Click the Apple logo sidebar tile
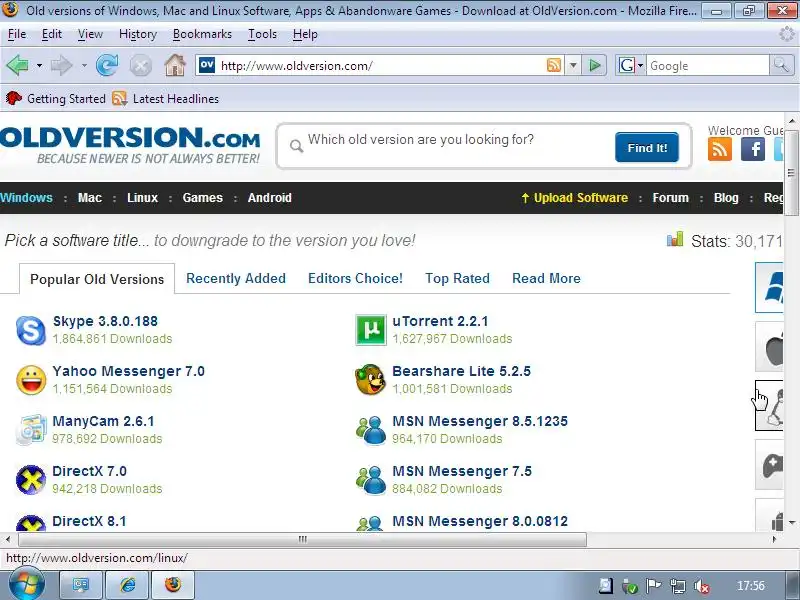The height and width of the screenshot is (600, 800). [x=769, y=346]
